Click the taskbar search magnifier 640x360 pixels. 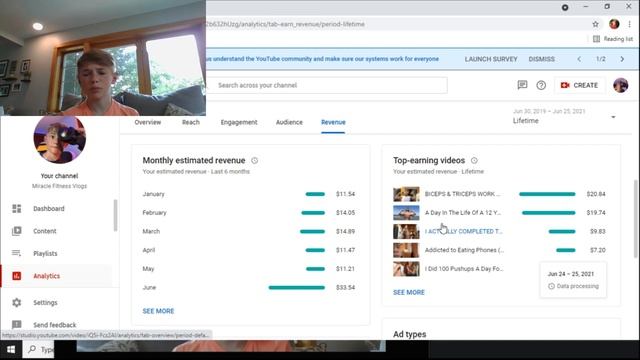point(32,349)
